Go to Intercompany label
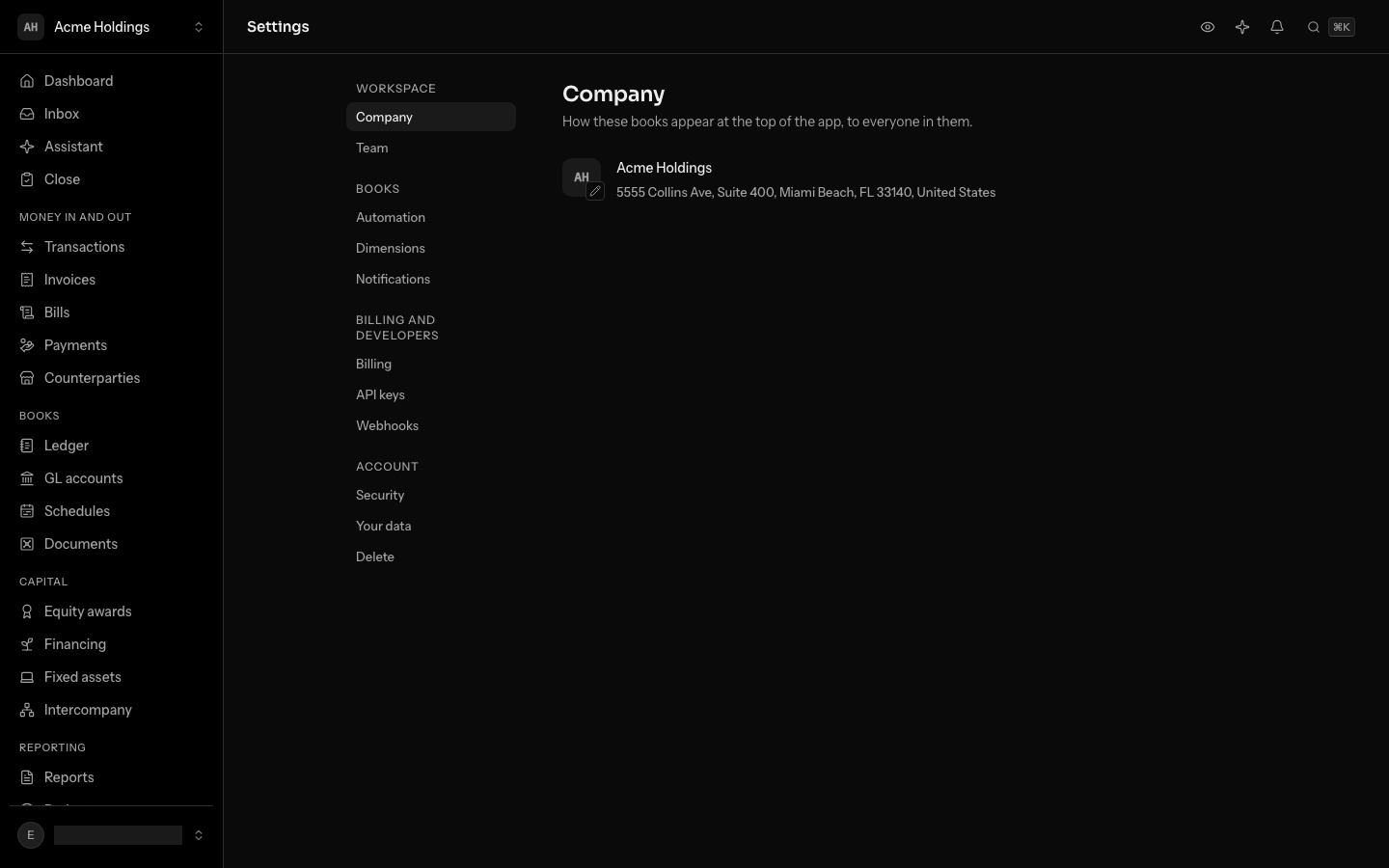Image resolution: width=1389 pixels, height=868 pixels. (88, 710)
